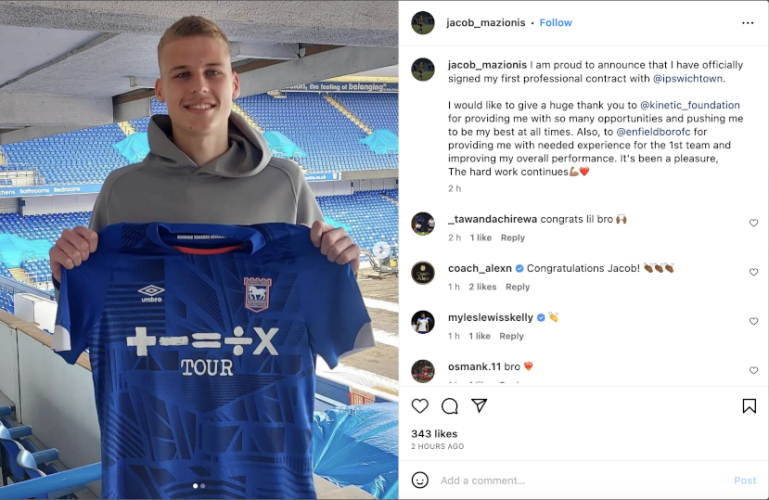This screenshot has width=769, height=500.
Task: Like osmank.11's comment heart
Action: (x=753, y=370)
